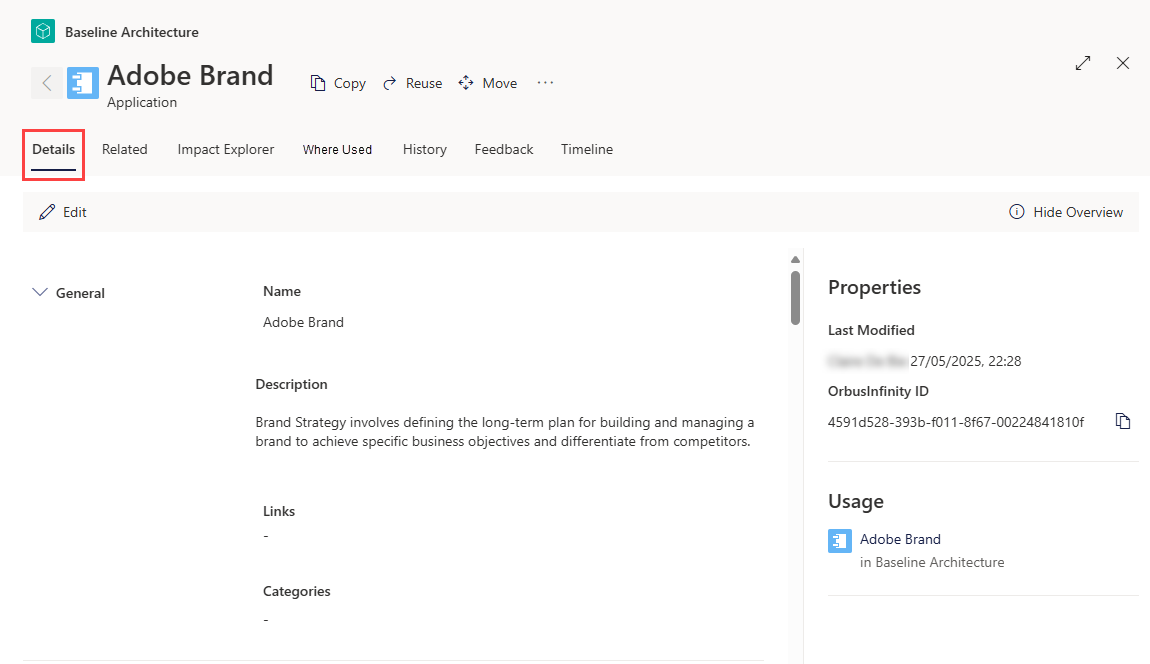
Task: Open Adobe Brand link under Usage
Action: (x=900, y=539)
